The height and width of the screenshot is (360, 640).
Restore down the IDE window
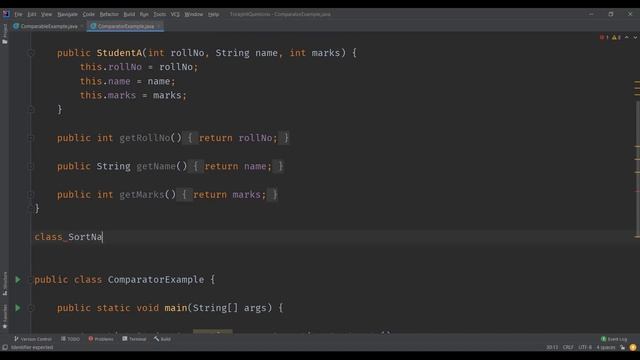click(x=611, y=14)
